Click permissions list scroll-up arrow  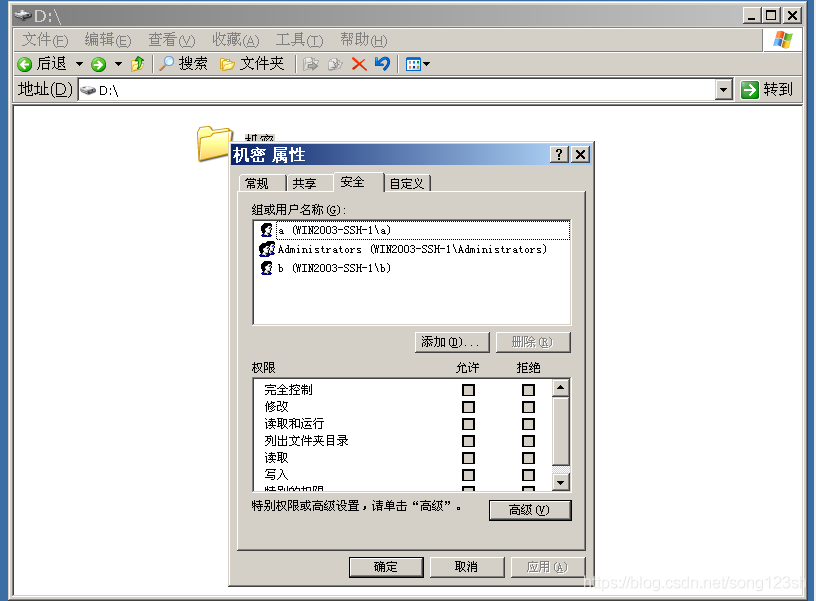coord(560,388)
